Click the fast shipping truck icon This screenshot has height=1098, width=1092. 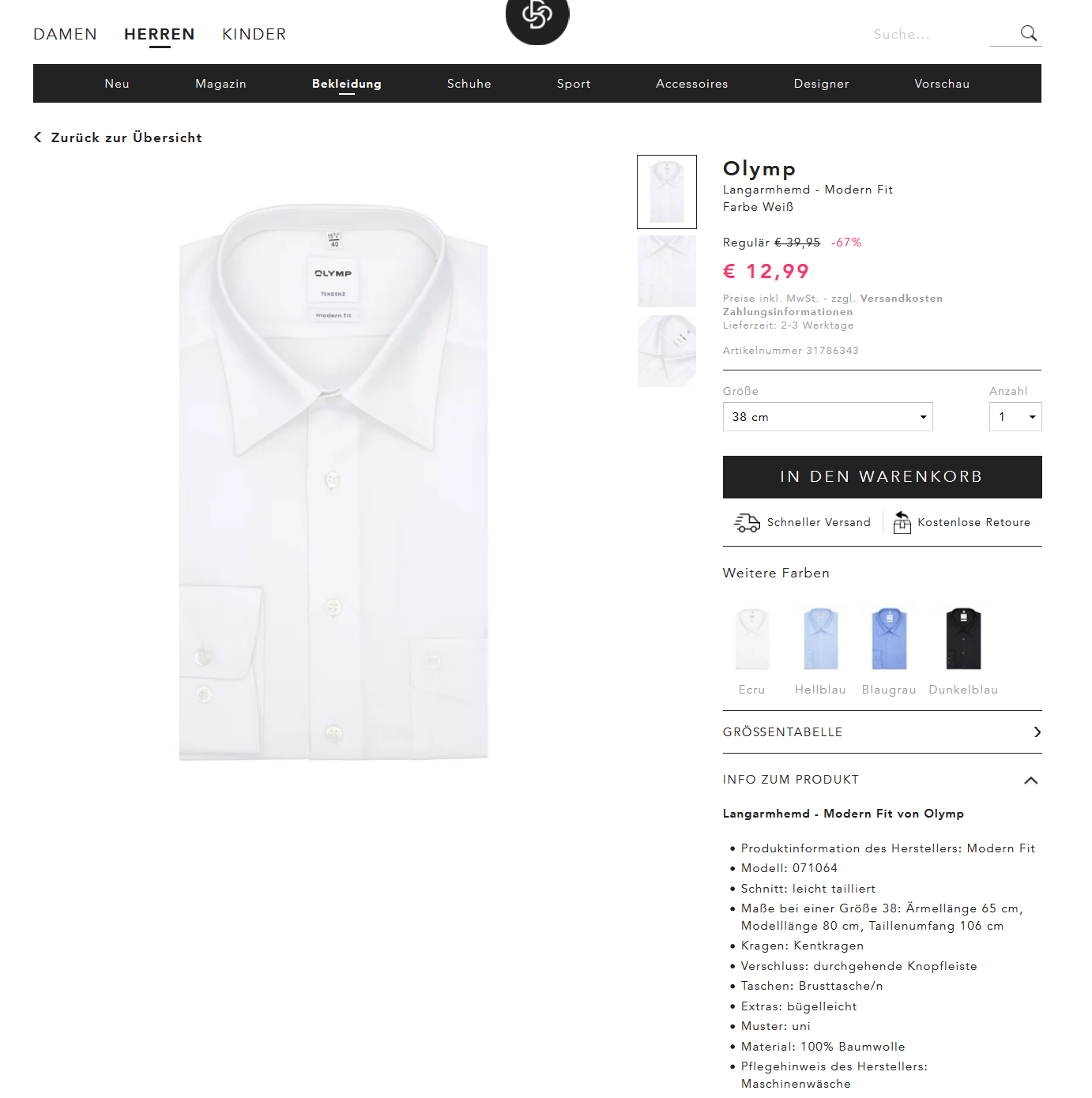click(747, 523)
